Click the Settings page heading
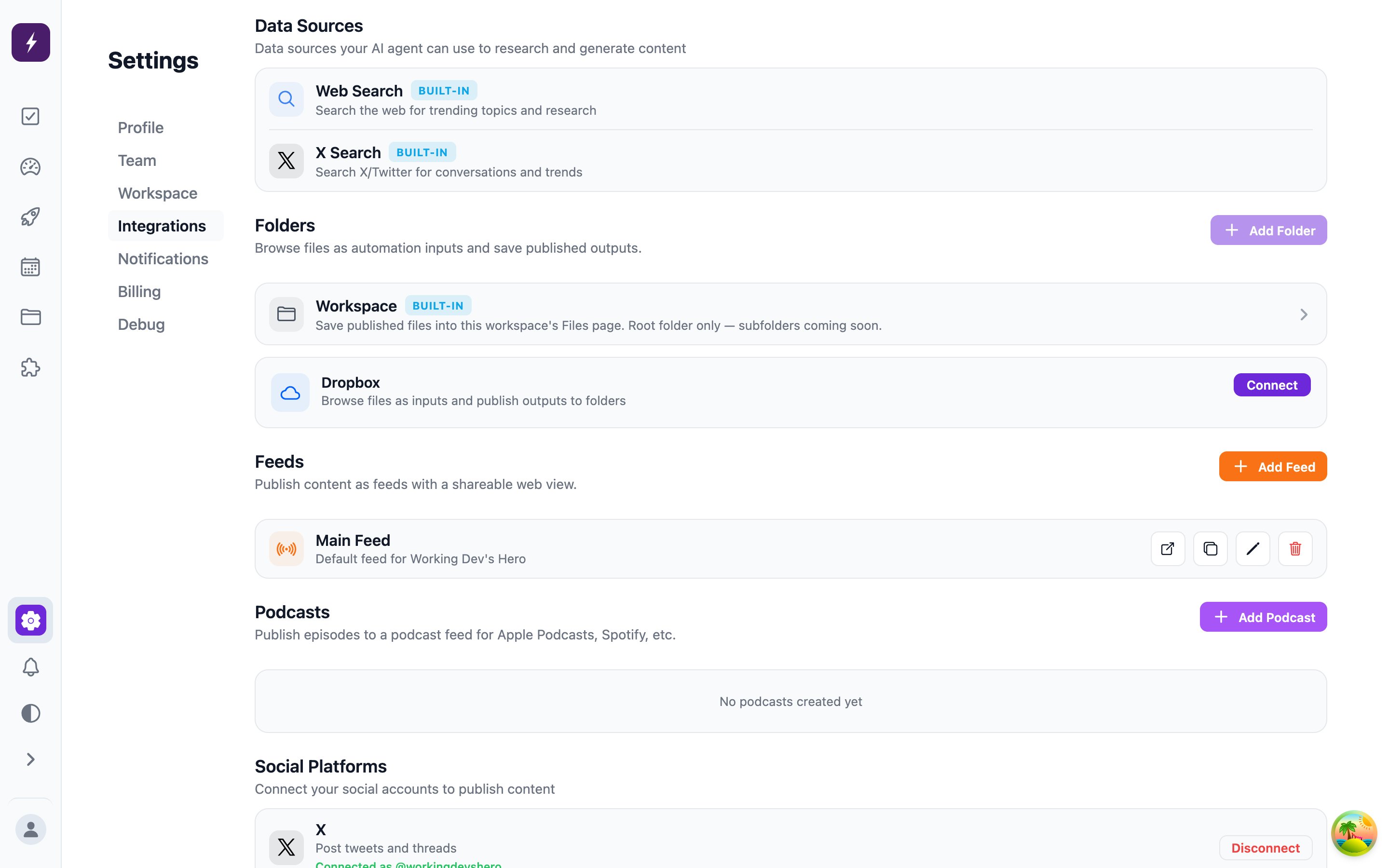Screen dimensions: 1389x868 click(153, 60)
